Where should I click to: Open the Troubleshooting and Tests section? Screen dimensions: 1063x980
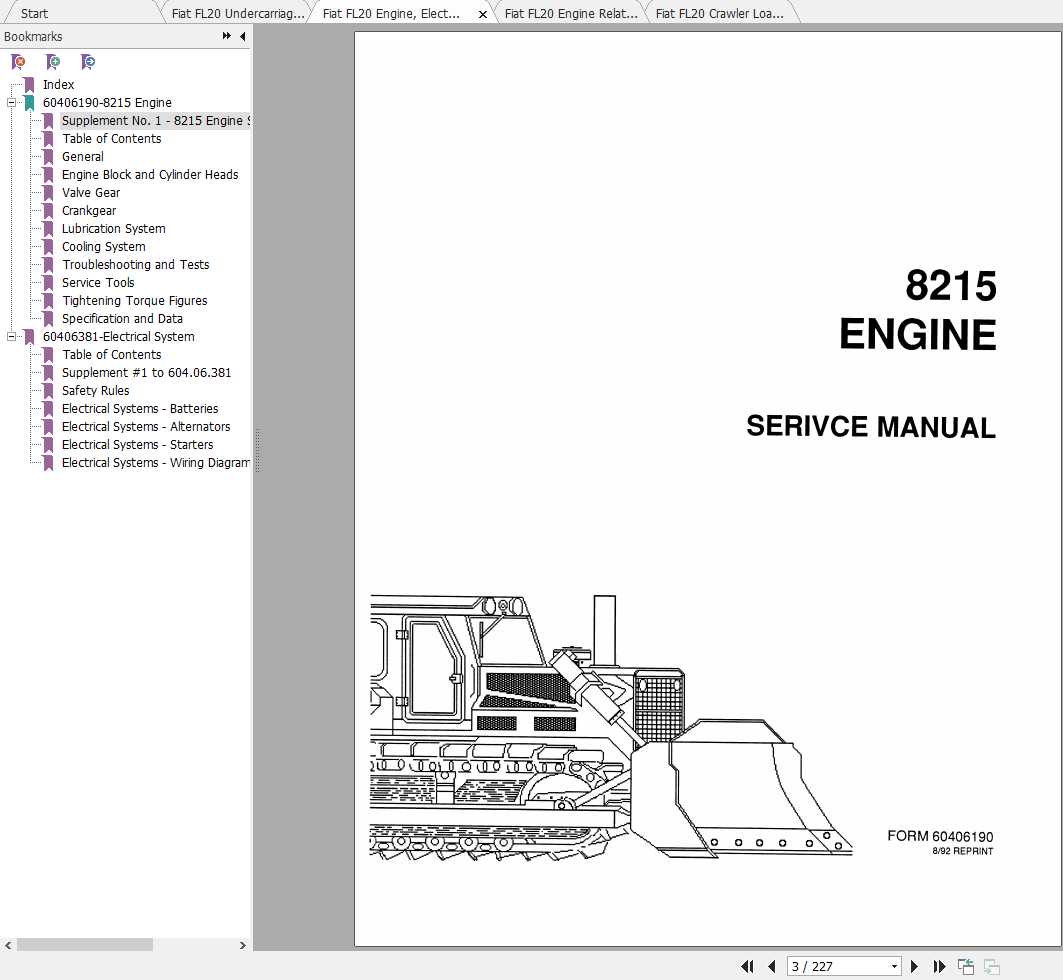click(136, 264)
